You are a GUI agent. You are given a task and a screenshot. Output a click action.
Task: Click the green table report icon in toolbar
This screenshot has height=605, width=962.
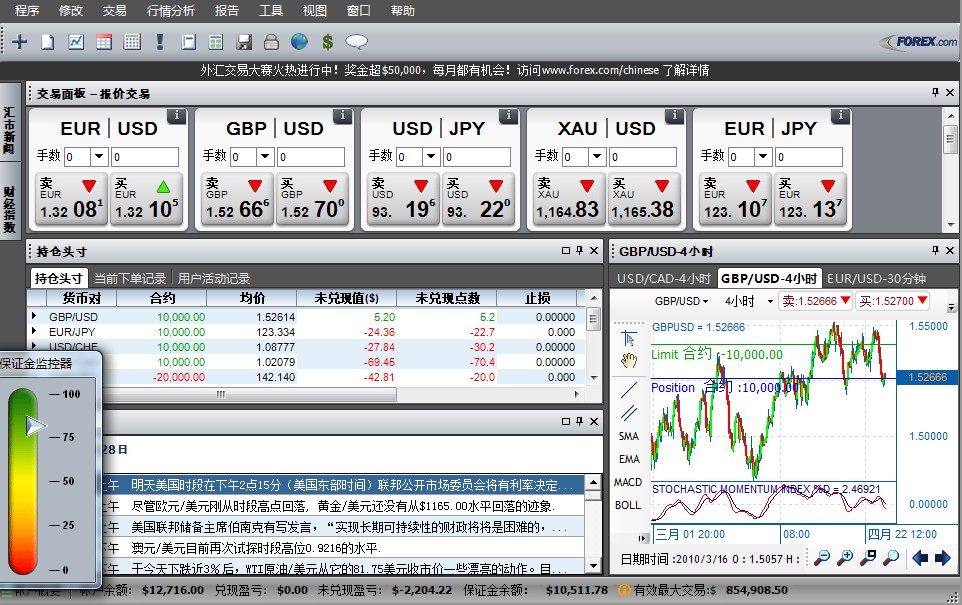pyautogui.click(x=215, y=42)
